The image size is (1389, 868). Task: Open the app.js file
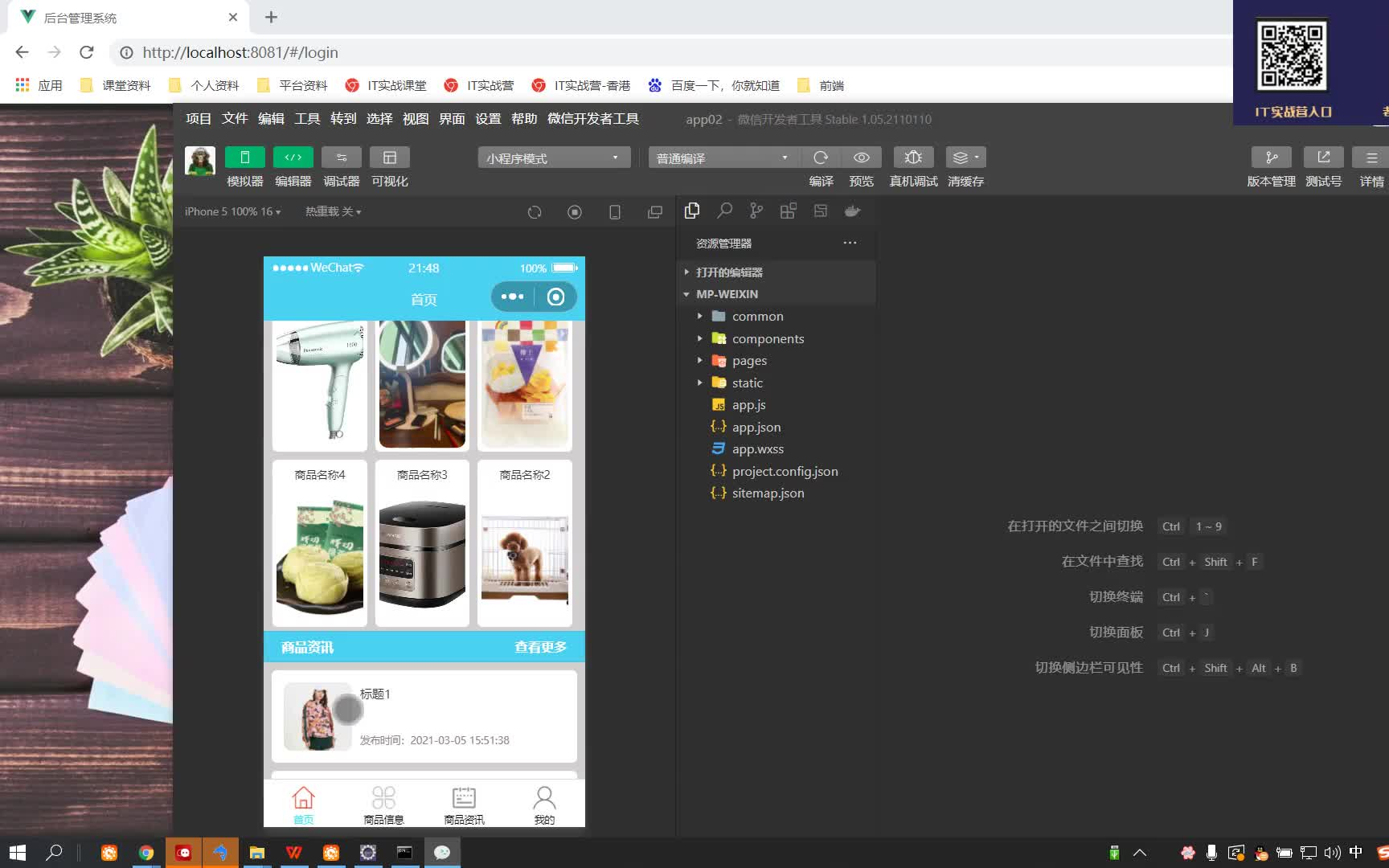[x=776, y=405]
